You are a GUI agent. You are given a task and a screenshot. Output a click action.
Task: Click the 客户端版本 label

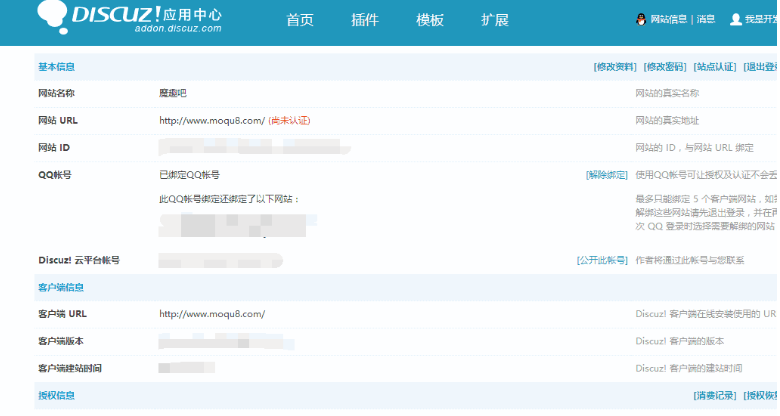pos(61,341)
